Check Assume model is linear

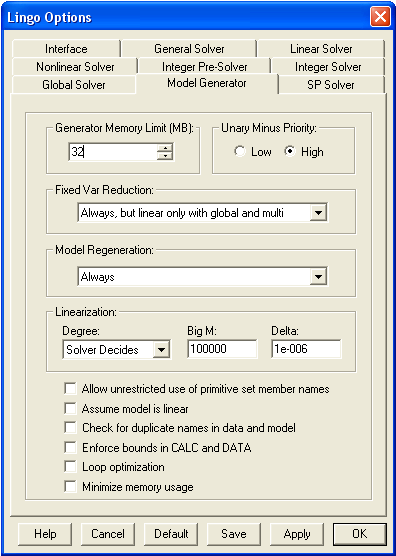70,408
